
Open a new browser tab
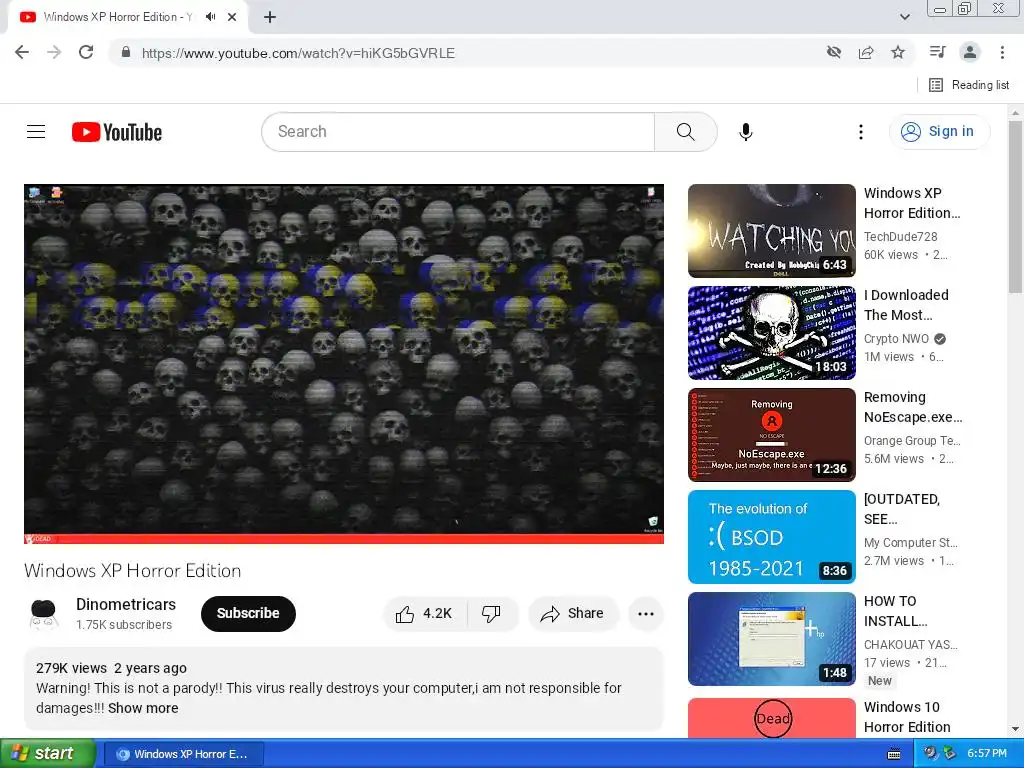tap(270, 17)
